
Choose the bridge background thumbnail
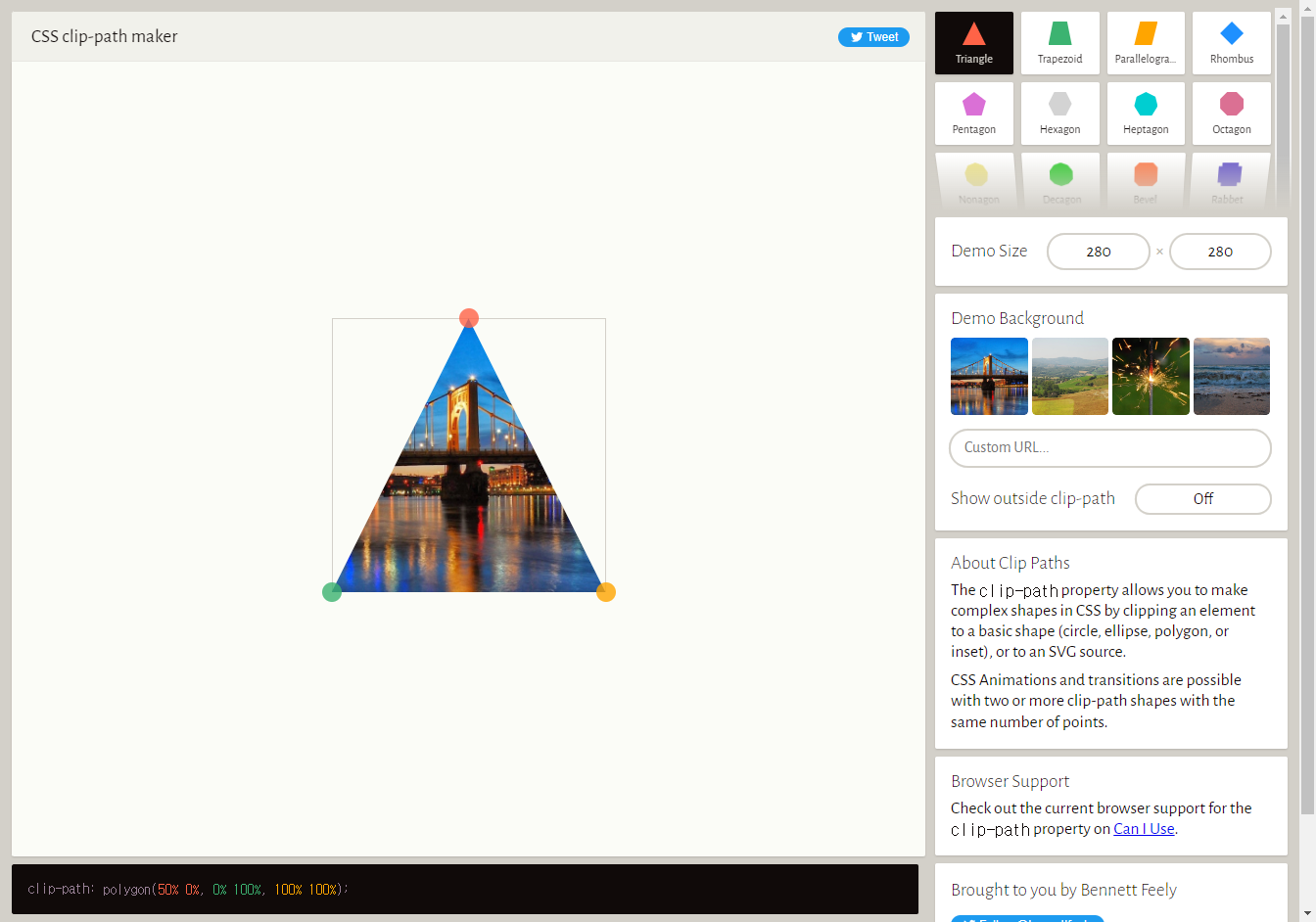[989, 377]
